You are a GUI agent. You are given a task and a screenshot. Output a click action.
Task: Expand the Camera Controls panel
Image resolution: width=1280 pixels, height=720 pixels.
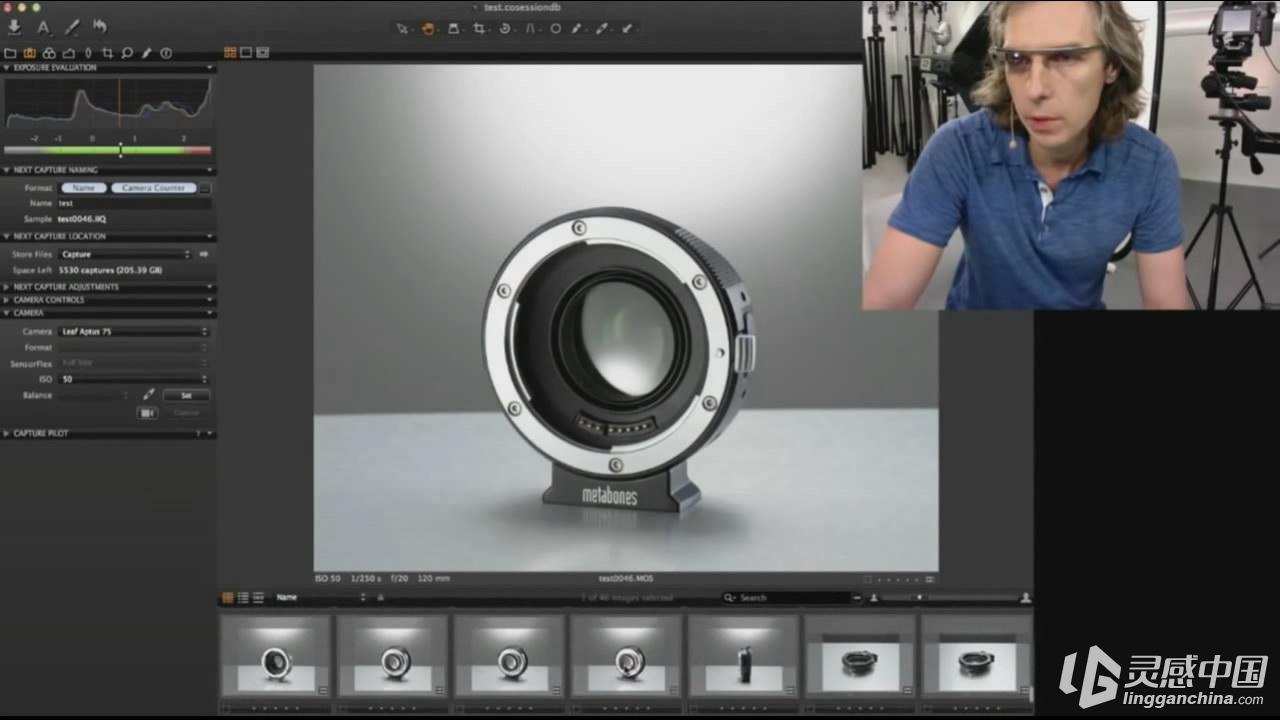point(7,300)
